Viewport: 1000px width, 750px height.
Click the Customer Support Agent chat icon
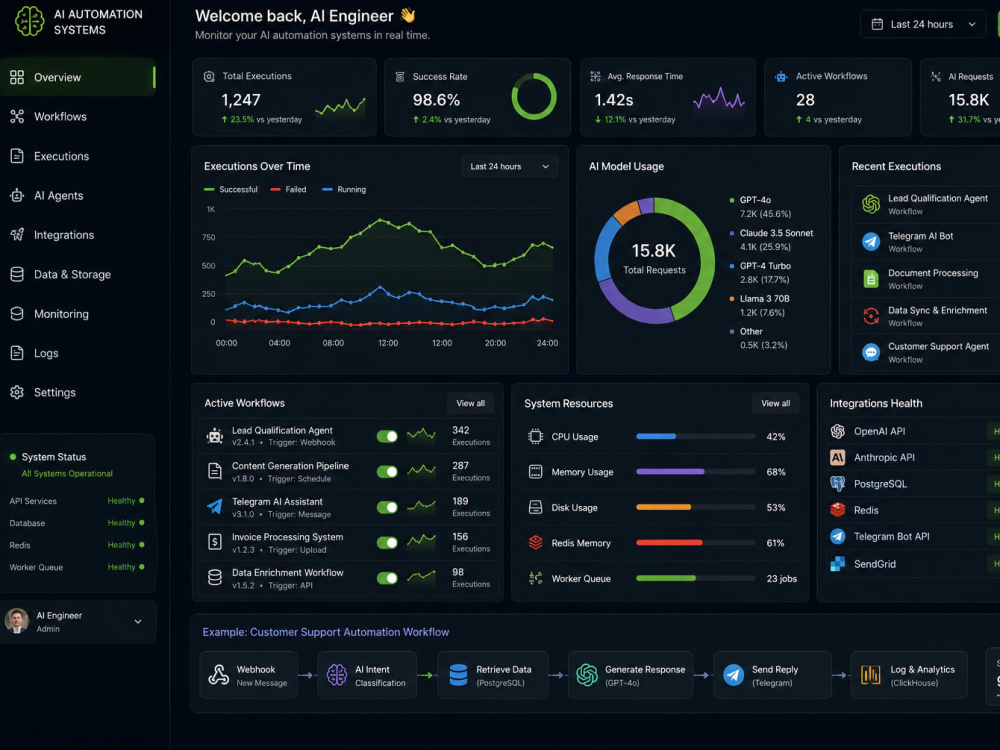coord(871,352)
